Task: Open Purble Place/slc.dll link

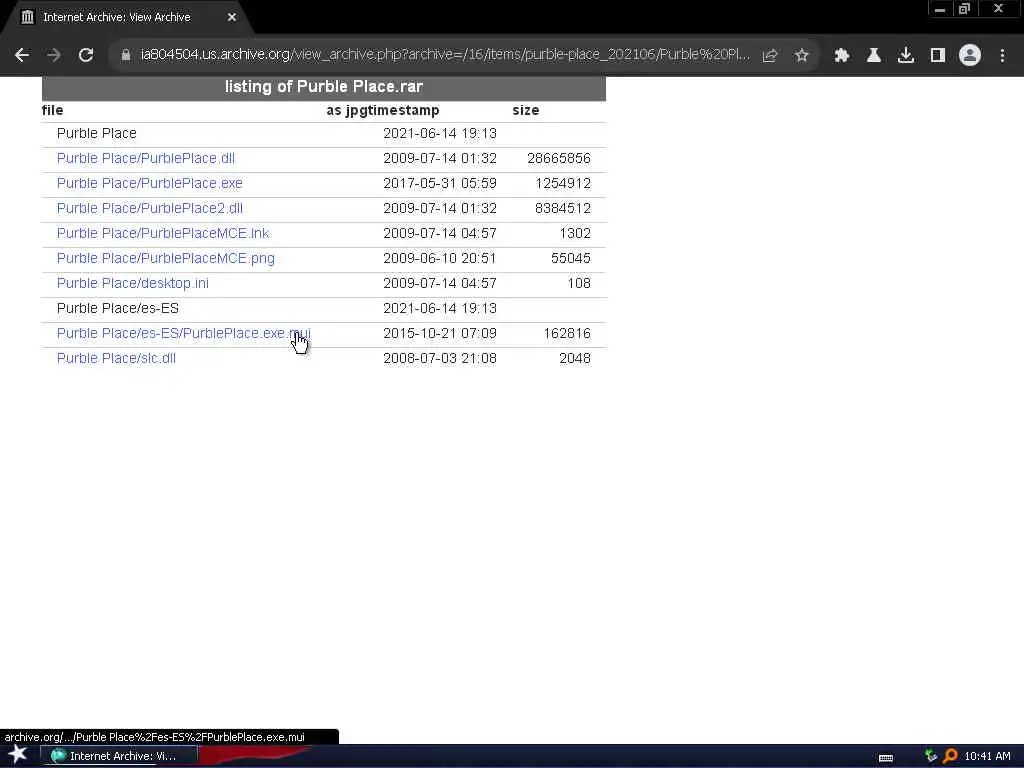Action: point(116,359)
